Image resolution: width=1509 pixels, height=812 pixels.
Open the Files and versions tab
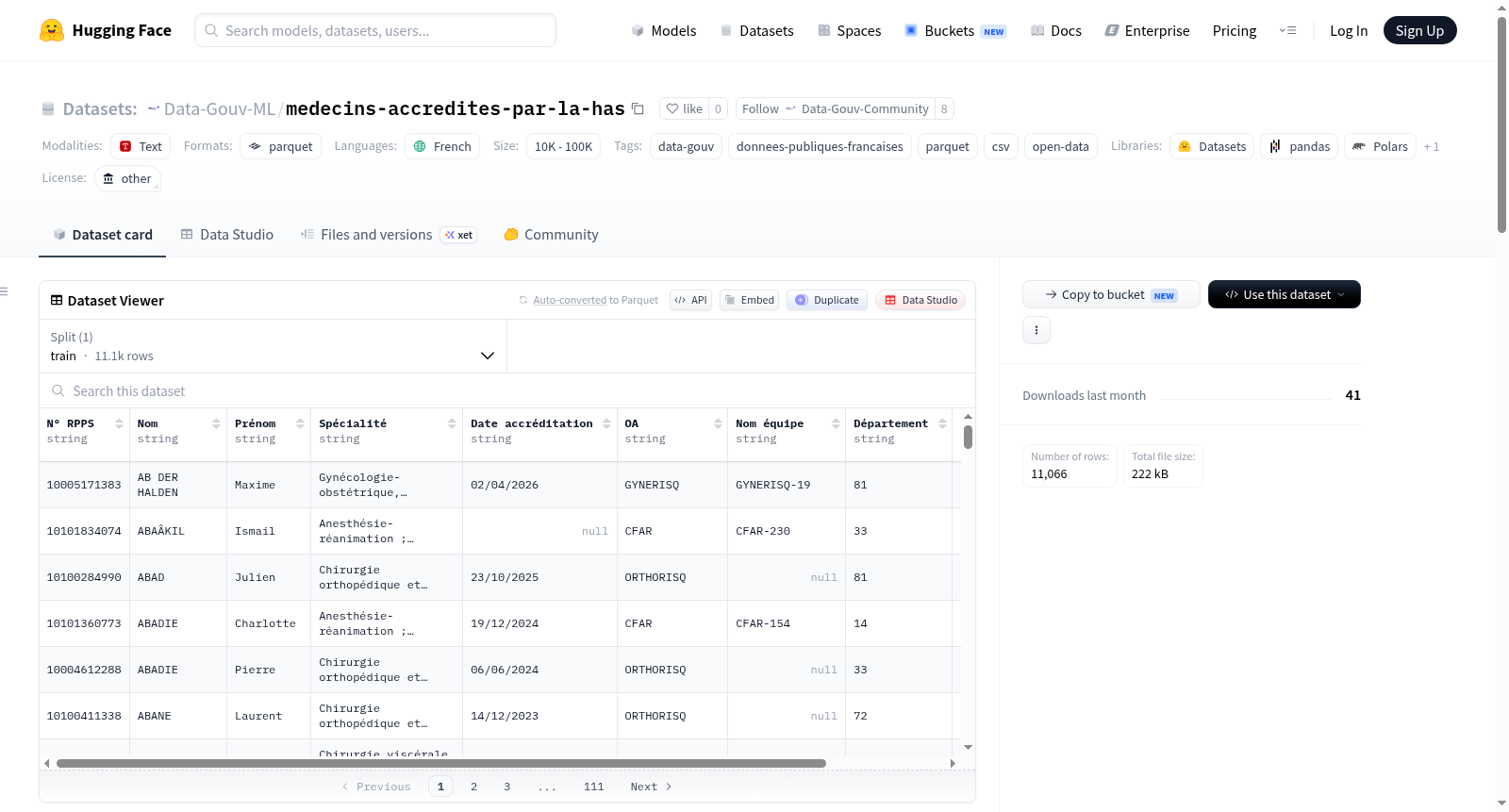389,234
